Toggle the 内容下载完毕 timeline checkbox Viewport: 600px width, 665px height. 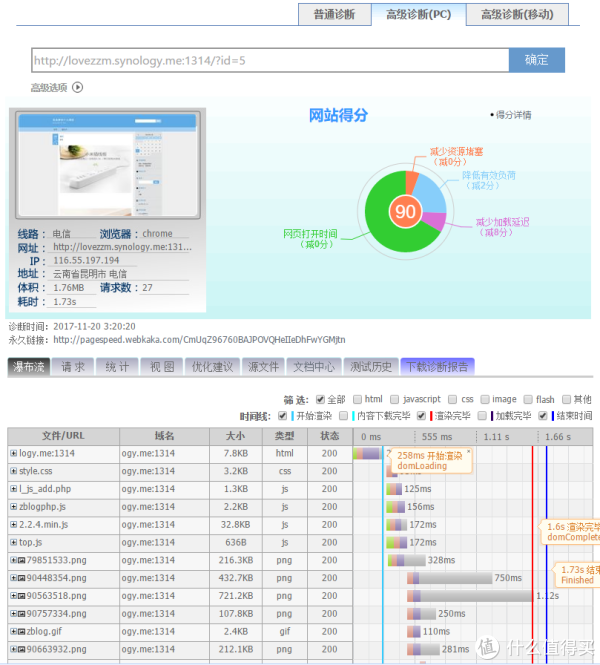coord(345,416)
